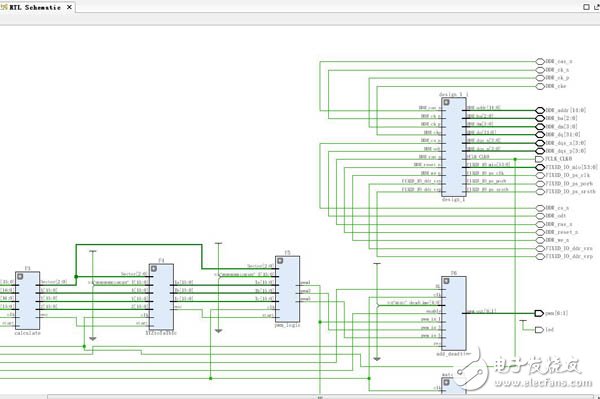Select the pwm_logic module body
The image size is (600, 399).
click(287, 289)
